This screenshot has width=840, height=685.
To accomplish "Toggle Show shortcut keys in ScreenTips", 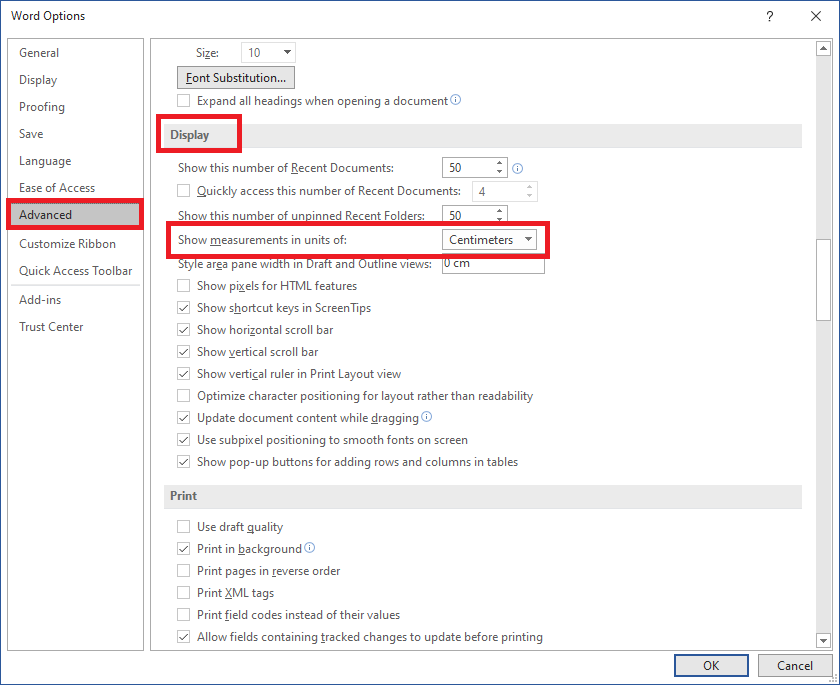I will click(184, 308).
